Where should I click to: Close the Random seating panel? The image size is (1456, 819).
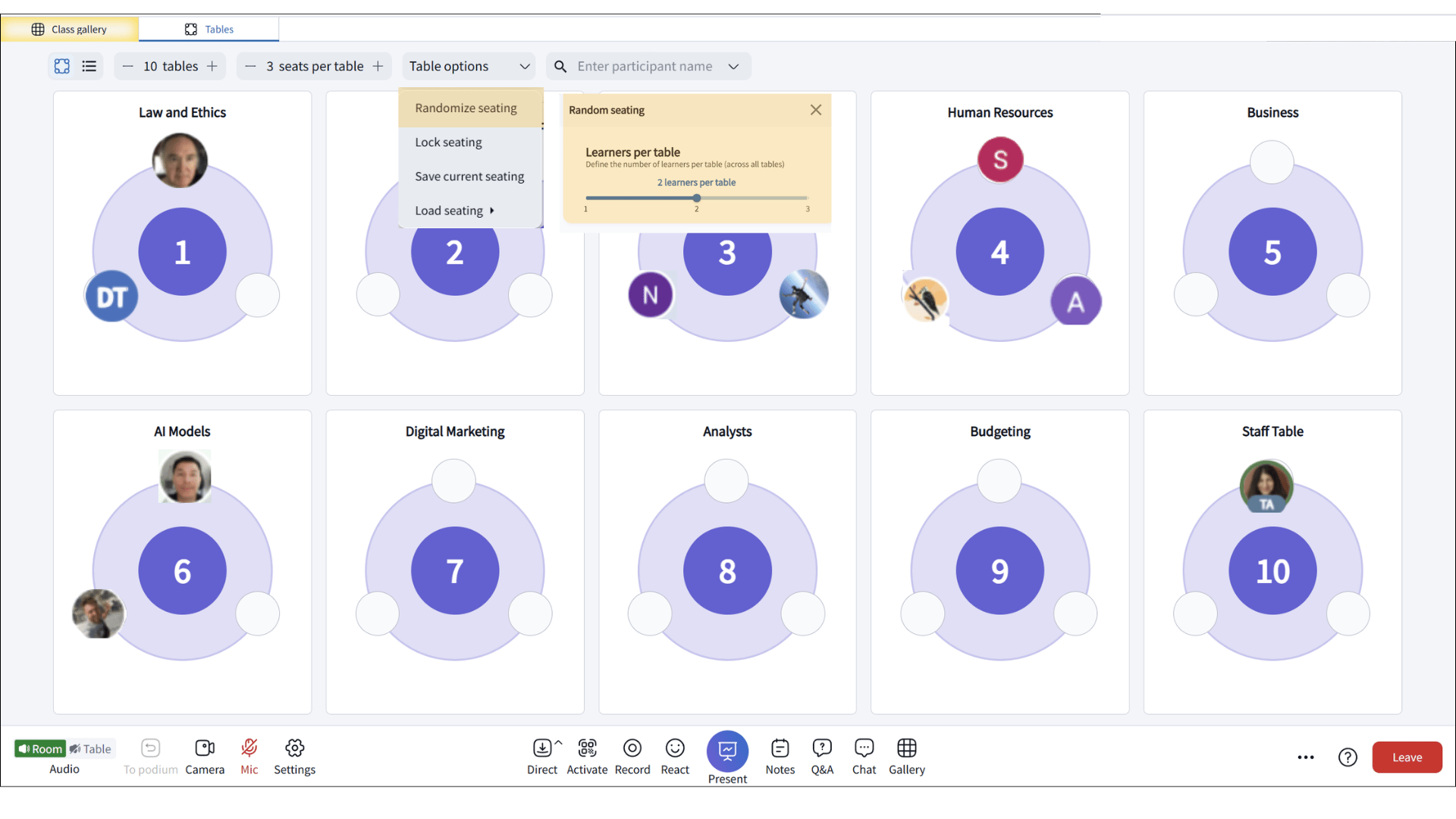[816, 110]
